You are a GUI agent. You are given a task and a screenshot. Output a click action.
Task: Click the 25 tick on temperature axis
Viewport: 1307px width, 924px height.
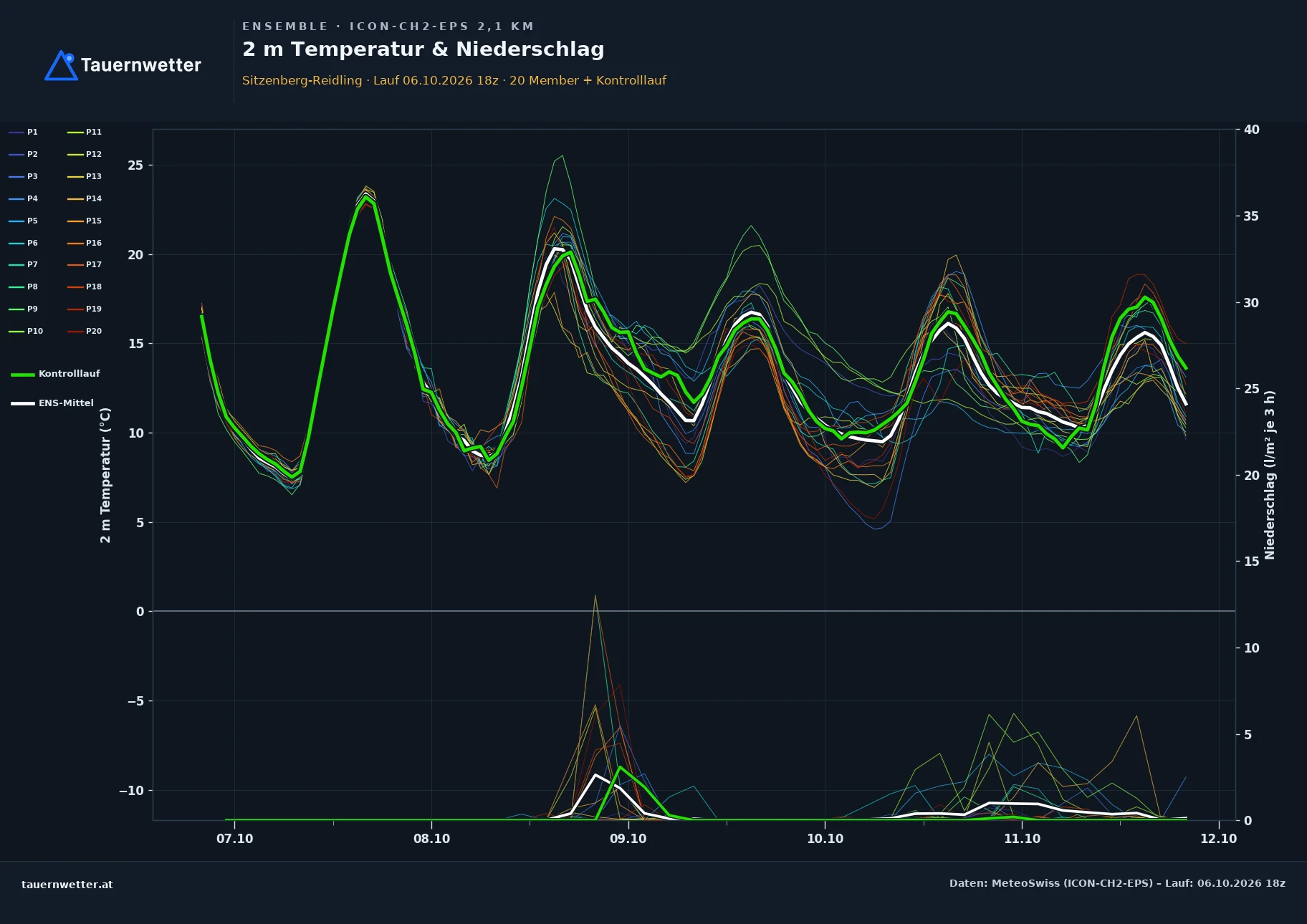(135, 165)
